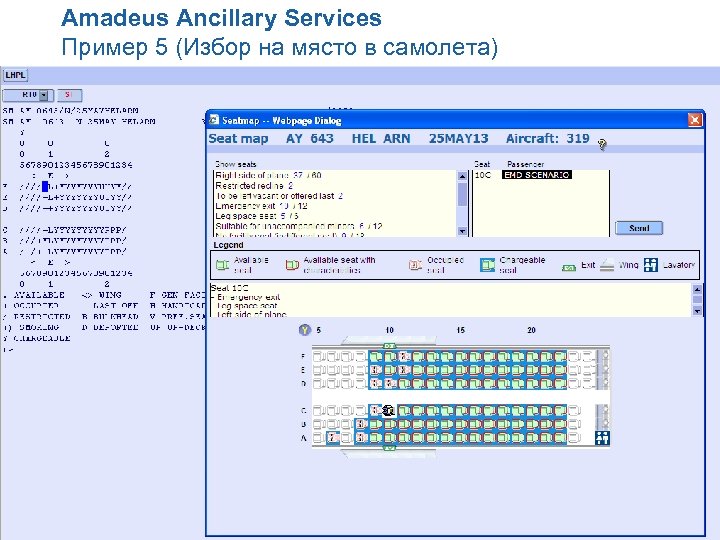Select available seat 15F

[x=461, y=357]
